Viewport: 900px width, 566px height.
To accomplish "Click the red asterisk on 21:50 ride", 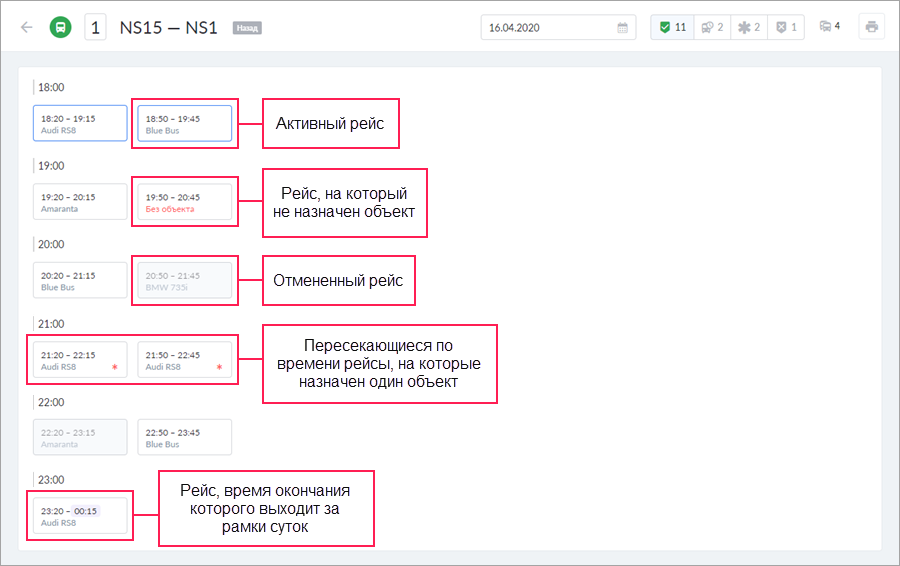I will click(x=219, y=367).
